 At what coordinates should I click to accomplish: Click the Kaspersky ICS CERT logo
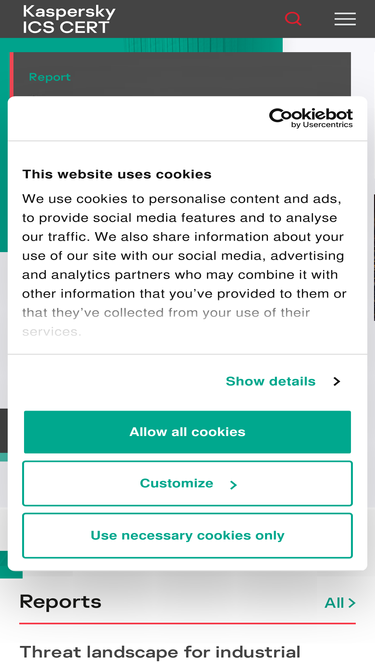pyautogui.click(x=69, y=19)
